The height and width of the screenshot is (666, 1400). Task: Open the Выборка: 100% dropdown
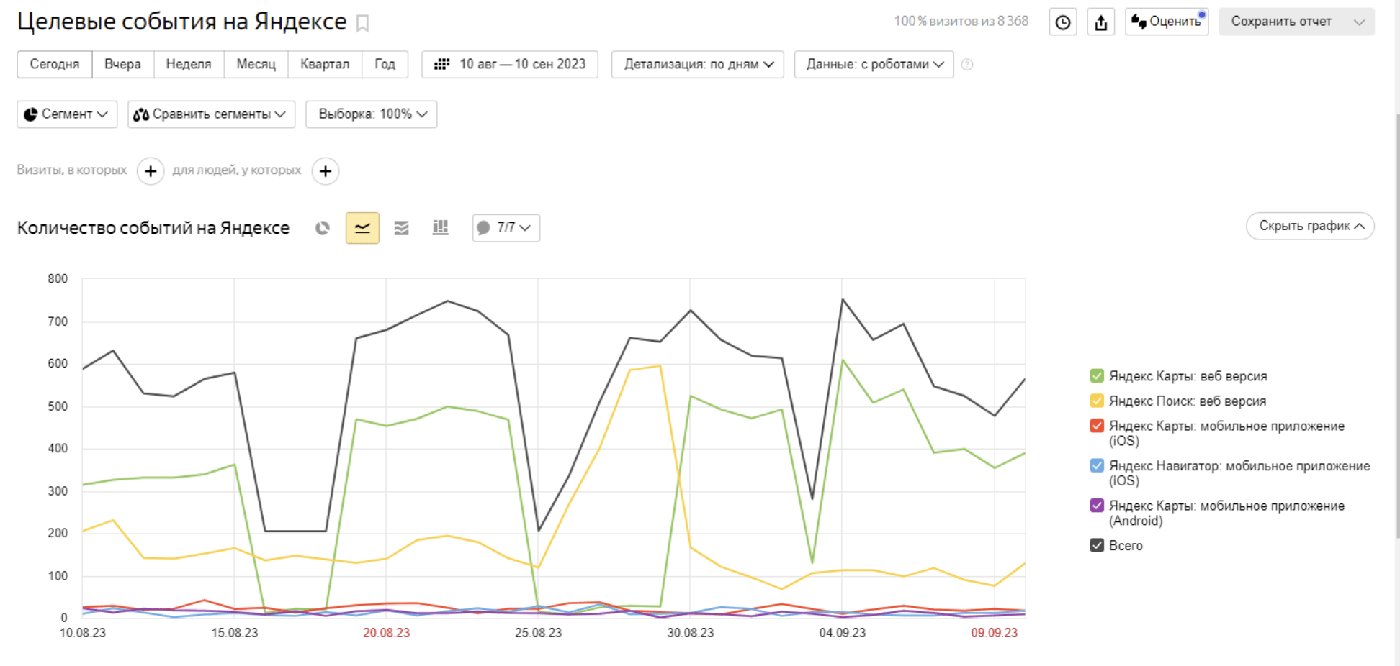click(x=371, y=114)
